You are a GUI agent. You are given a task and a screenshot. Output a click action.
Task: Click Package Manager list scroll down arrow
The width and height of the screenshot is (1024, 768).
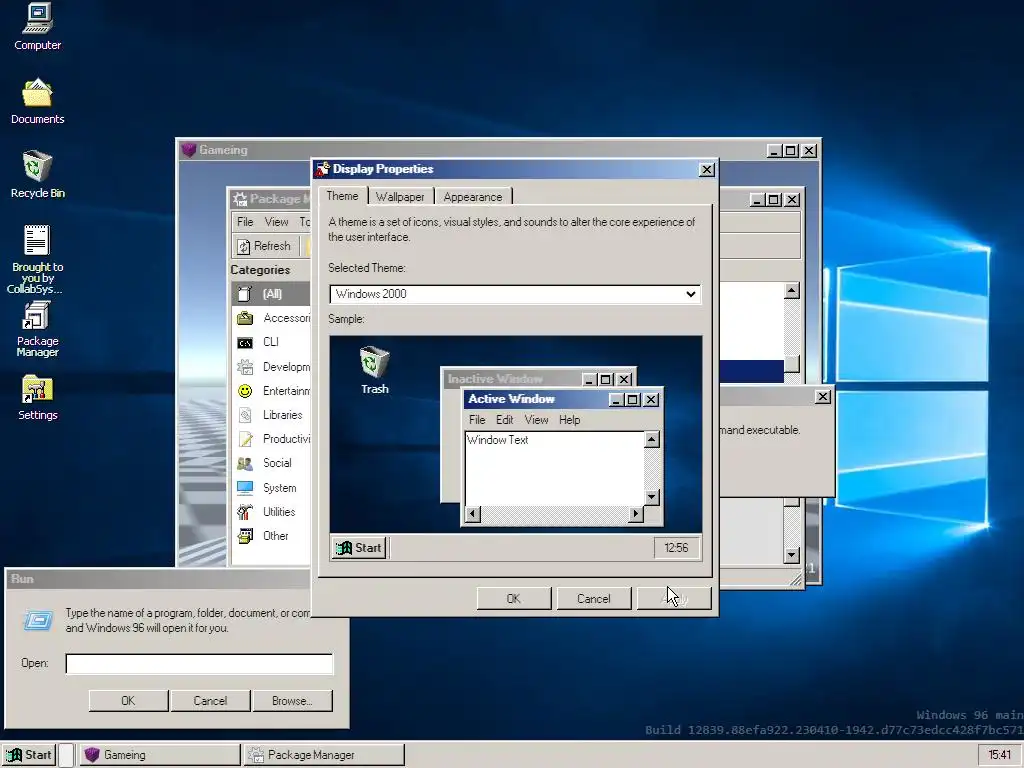click(792, 555)
